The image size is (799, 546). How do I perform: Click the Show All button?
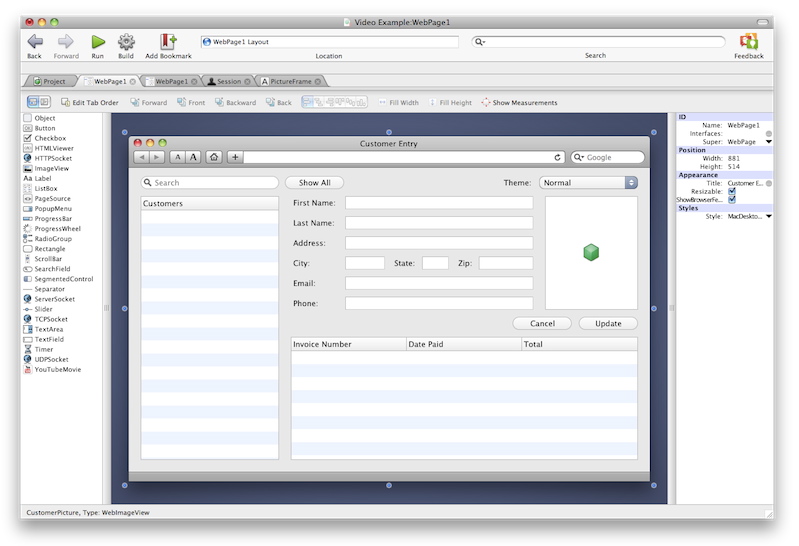click(314, 183)
